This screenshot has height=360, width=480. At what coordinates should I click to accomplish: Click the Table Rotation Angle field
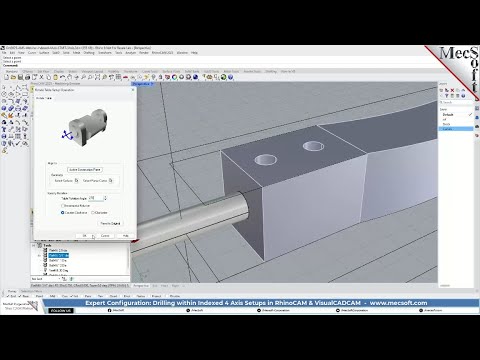click(96, 198)
